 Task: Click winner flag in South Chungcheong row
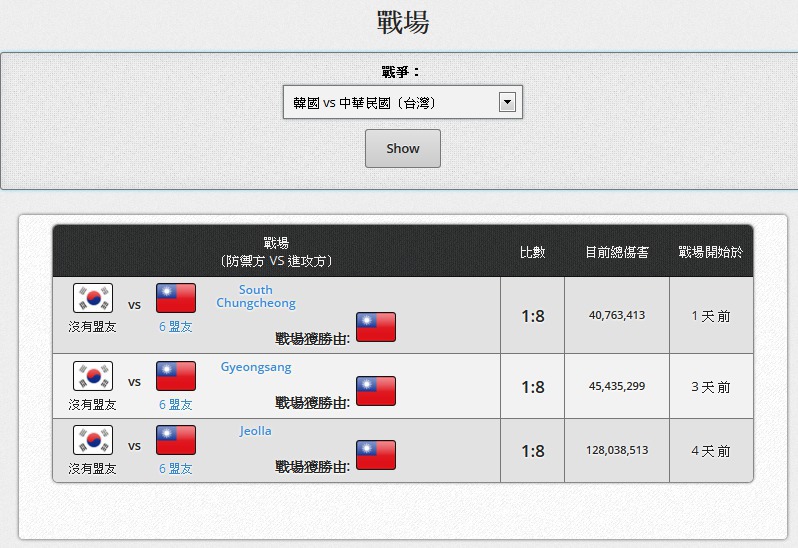click(x=376, y=327)
